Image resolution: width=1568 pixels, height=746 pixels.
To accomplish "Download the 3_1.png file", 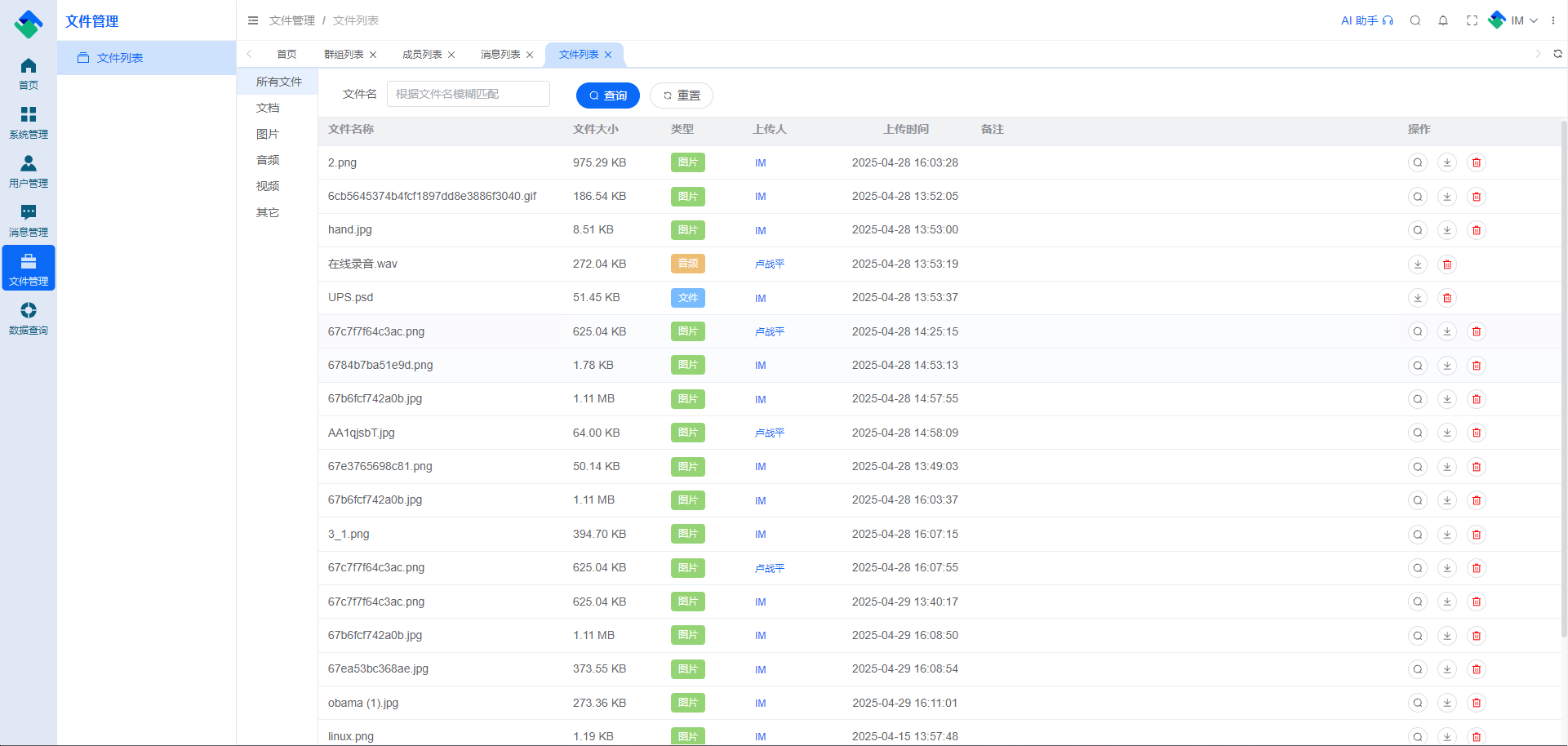I will [x=1447, y=535].
